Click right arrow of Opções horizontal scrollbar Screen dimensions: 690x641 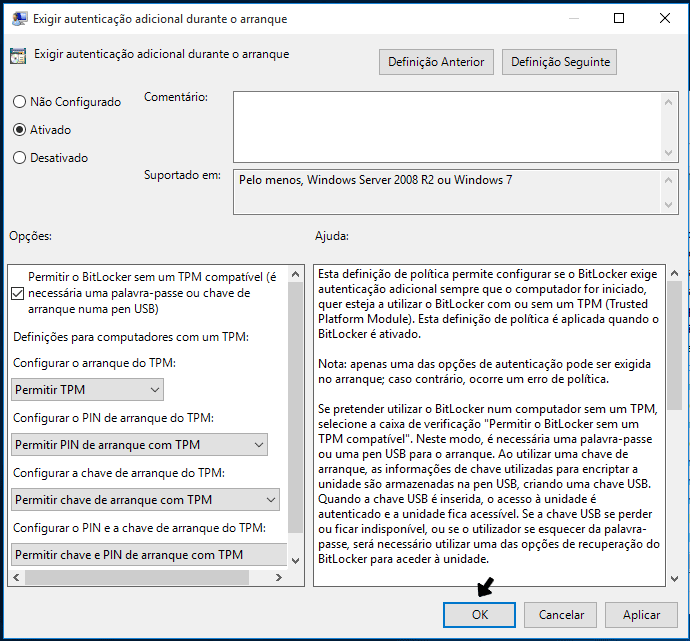click(x=279, y=577)
